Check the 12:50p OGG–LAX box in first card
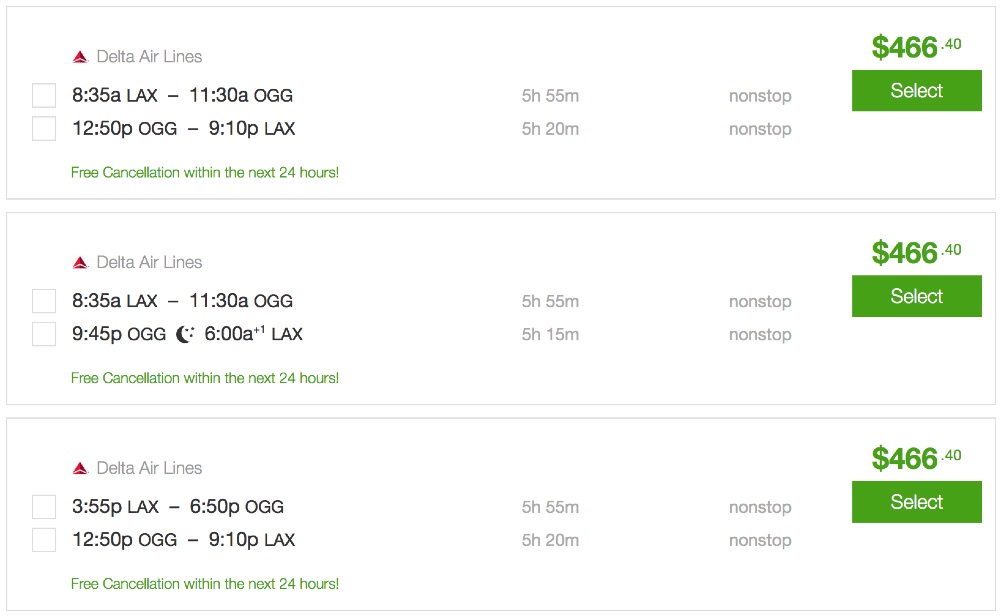Viewport: 1000px width, 616px height. coord(44,129)
